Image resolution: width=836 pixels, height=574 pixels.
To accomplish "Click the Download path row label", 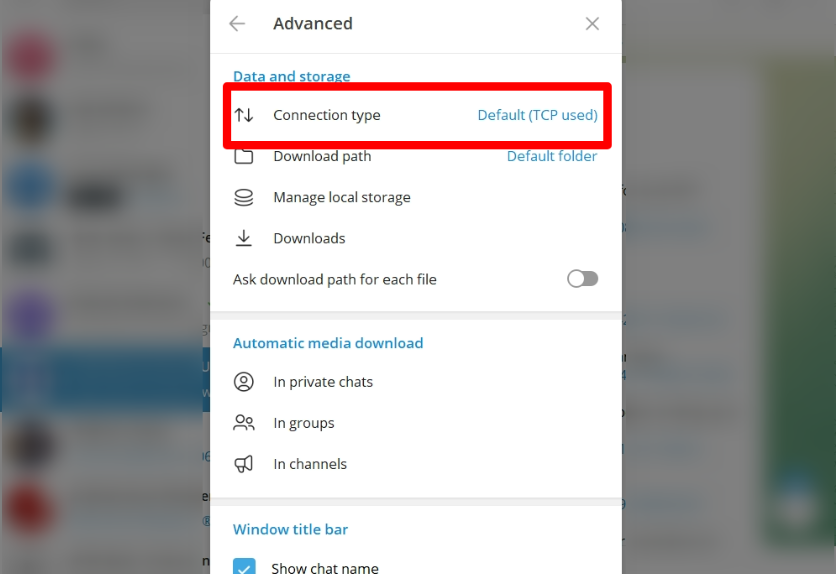I will pos(322,156).
